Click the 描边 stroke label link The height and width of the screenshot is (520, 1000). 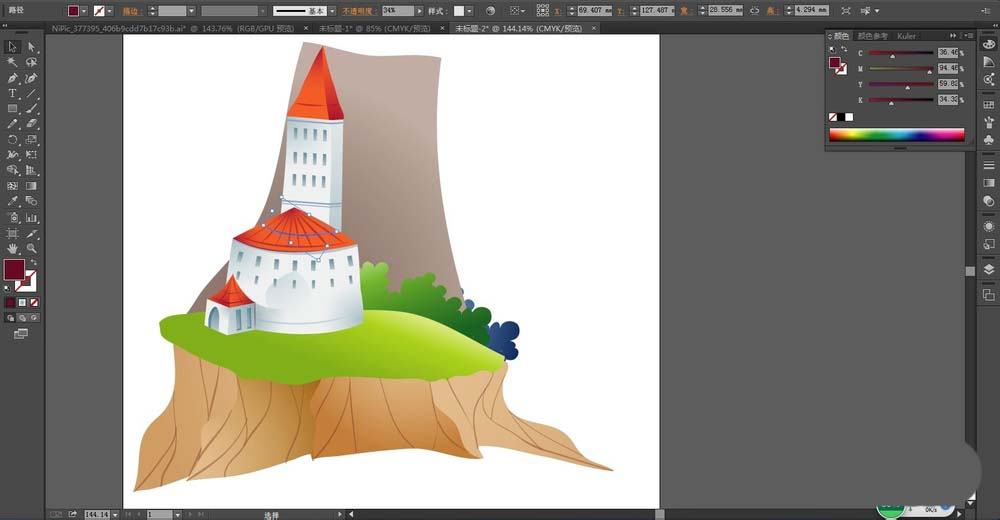tap(130, 10)
